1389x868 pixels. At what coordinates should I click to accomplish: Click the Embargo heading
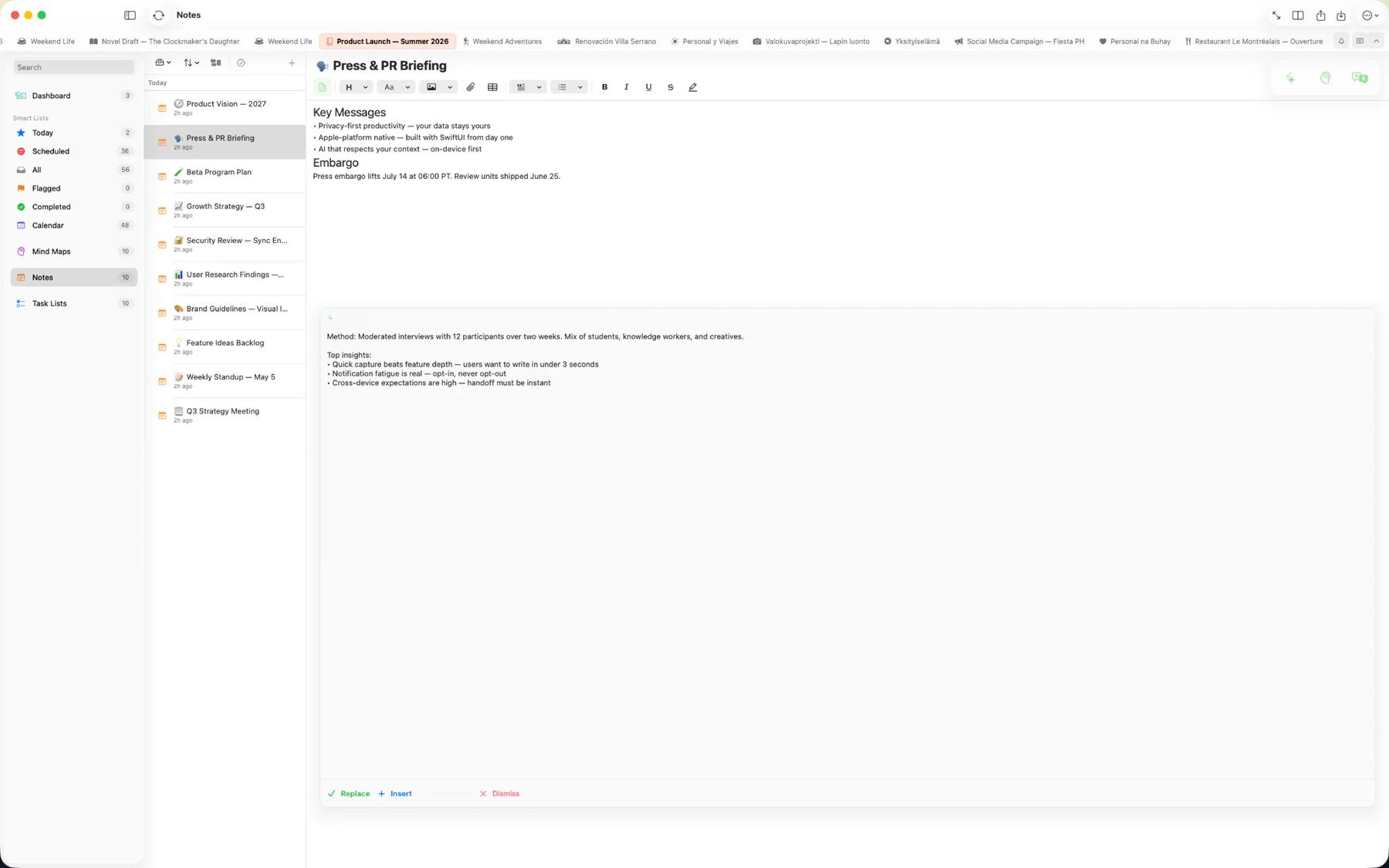coord(336,163)
